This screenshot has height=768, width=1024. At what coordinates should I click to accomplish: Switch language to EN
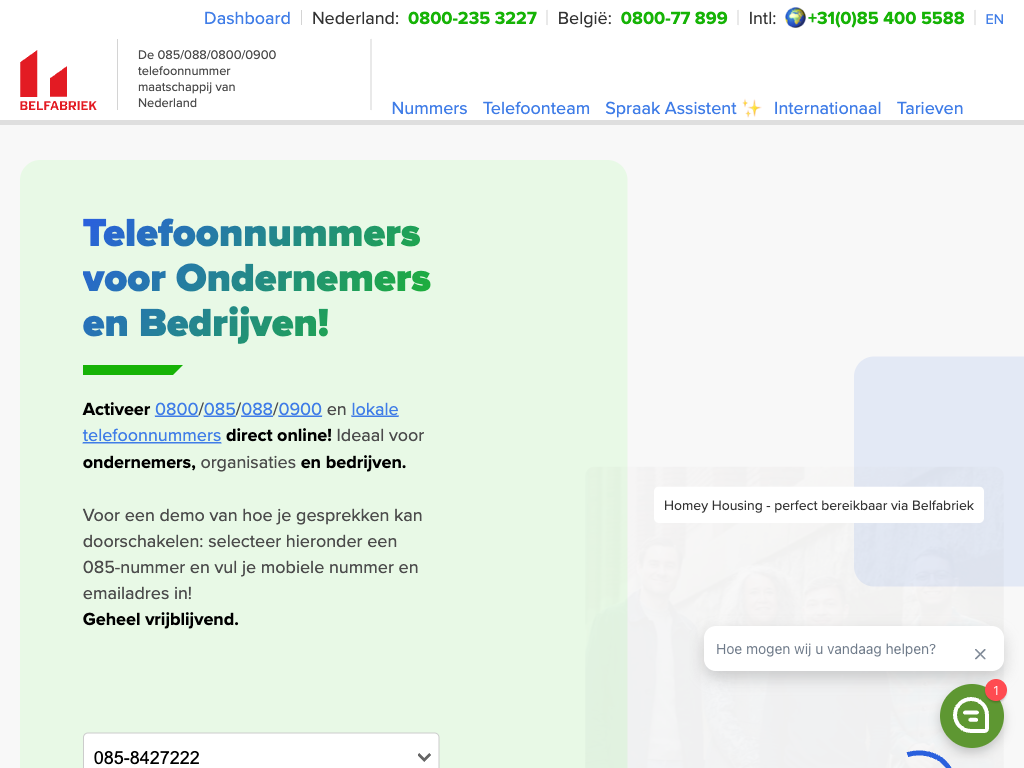coord(994,19)
